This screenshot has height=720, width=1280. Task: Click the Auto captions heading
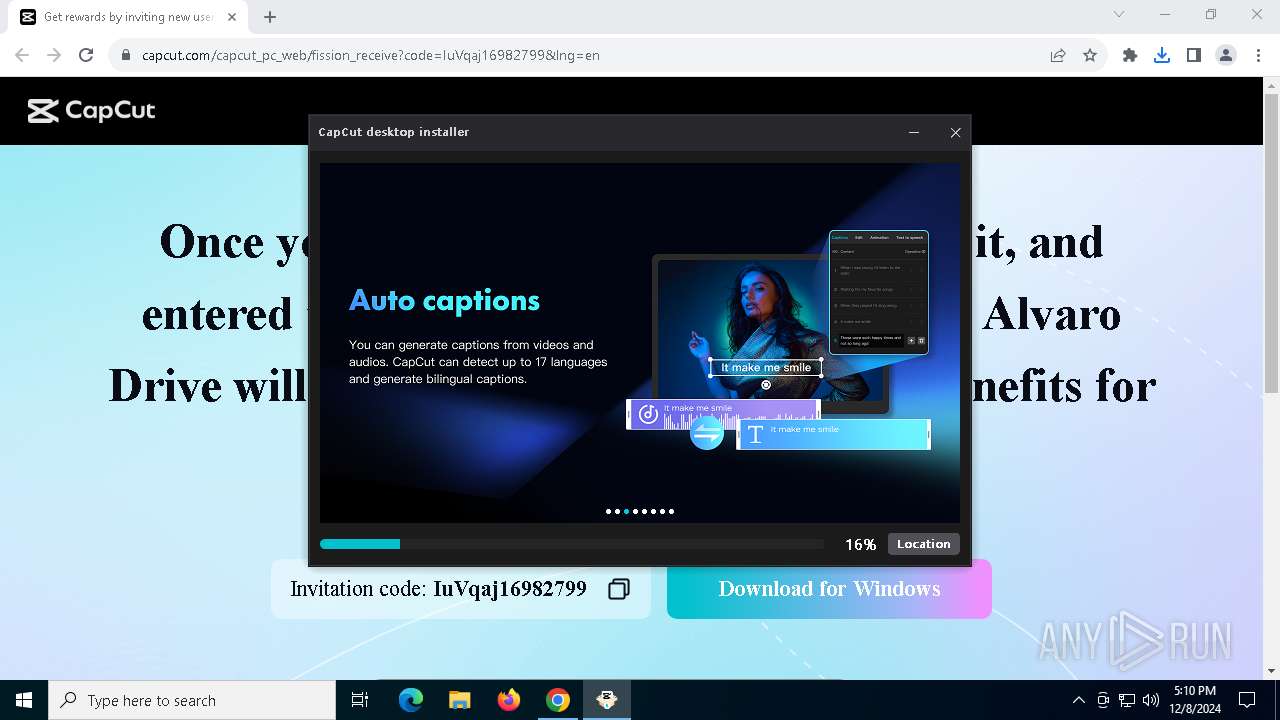pos(444,300)
